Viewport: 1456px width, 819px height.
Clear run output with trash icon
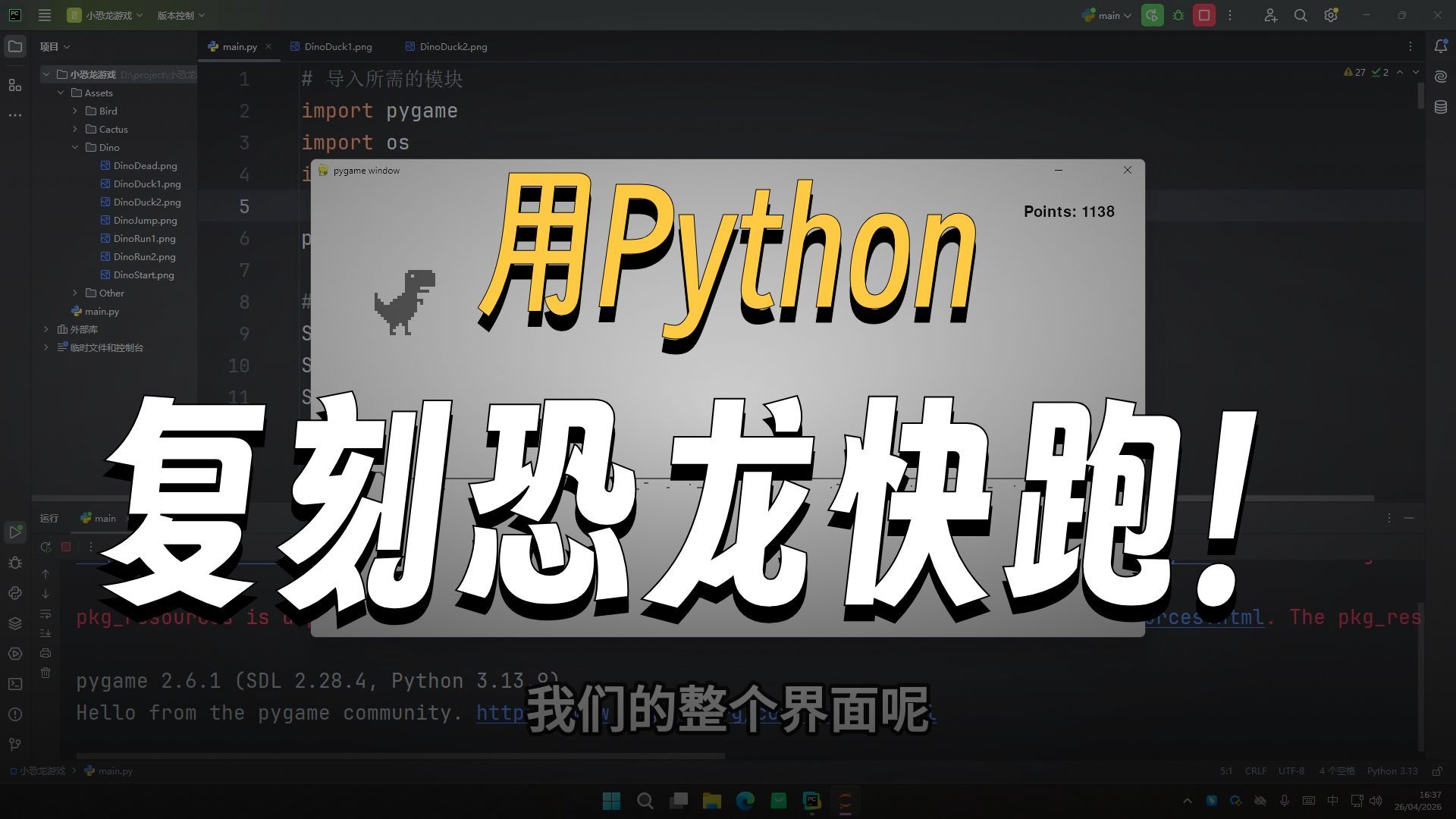pos(45,673)
